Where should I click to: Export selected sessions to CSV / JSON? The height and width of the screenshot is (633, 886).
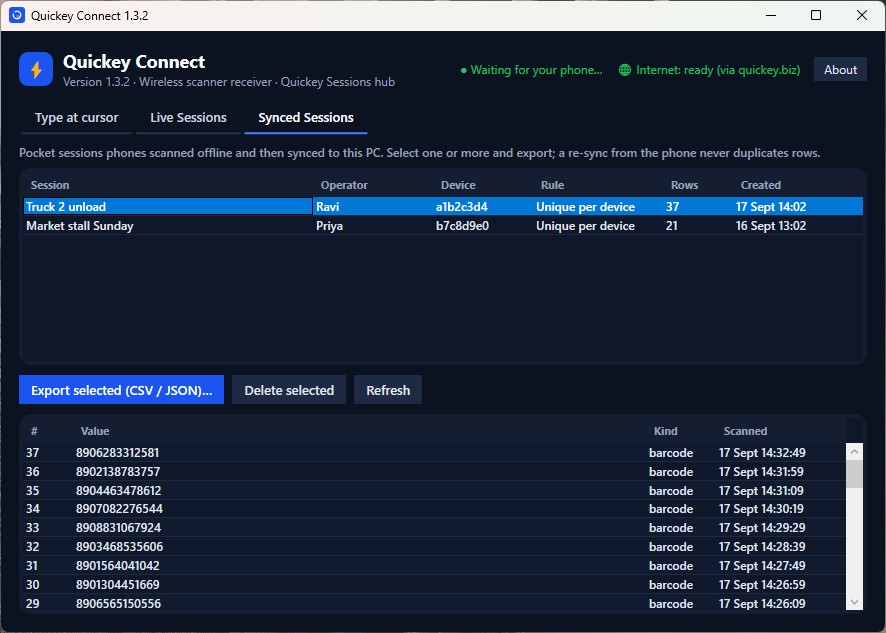coord(121,390)
